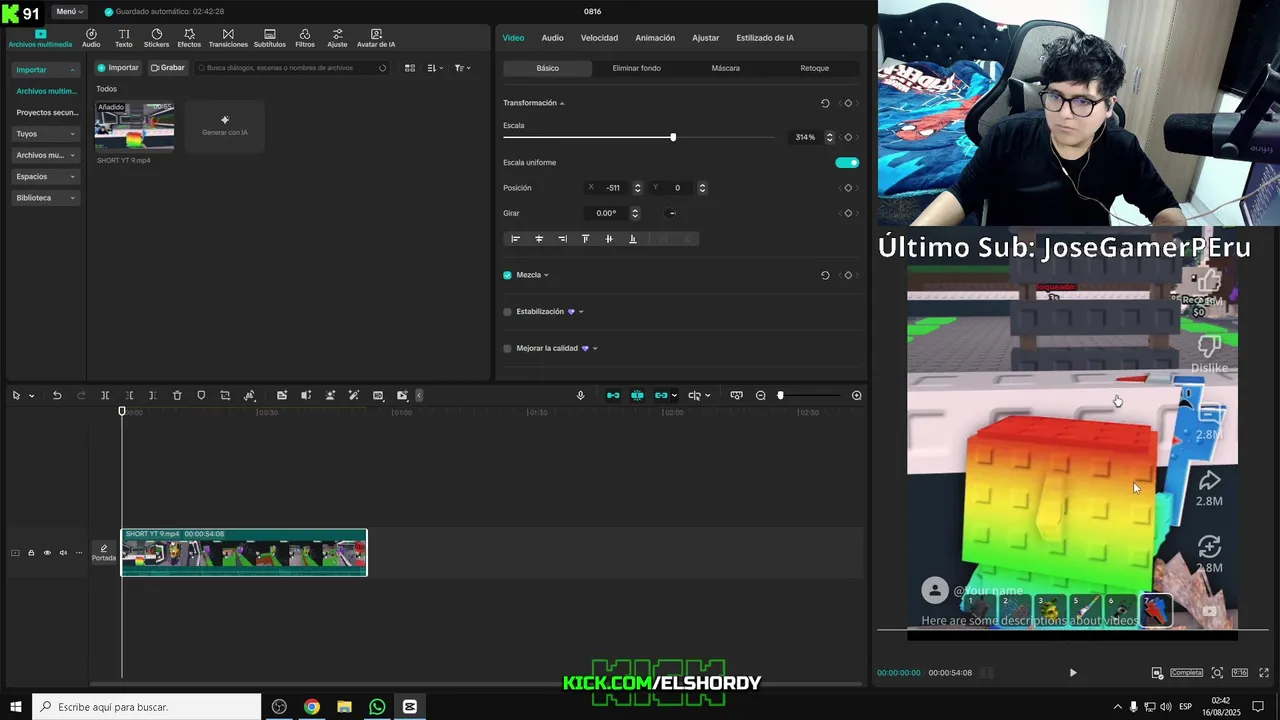Toggle auto snapping in timeline toolbar
Screen dimensions: 1280x720
pyautogui.click(x=637, y=396)
